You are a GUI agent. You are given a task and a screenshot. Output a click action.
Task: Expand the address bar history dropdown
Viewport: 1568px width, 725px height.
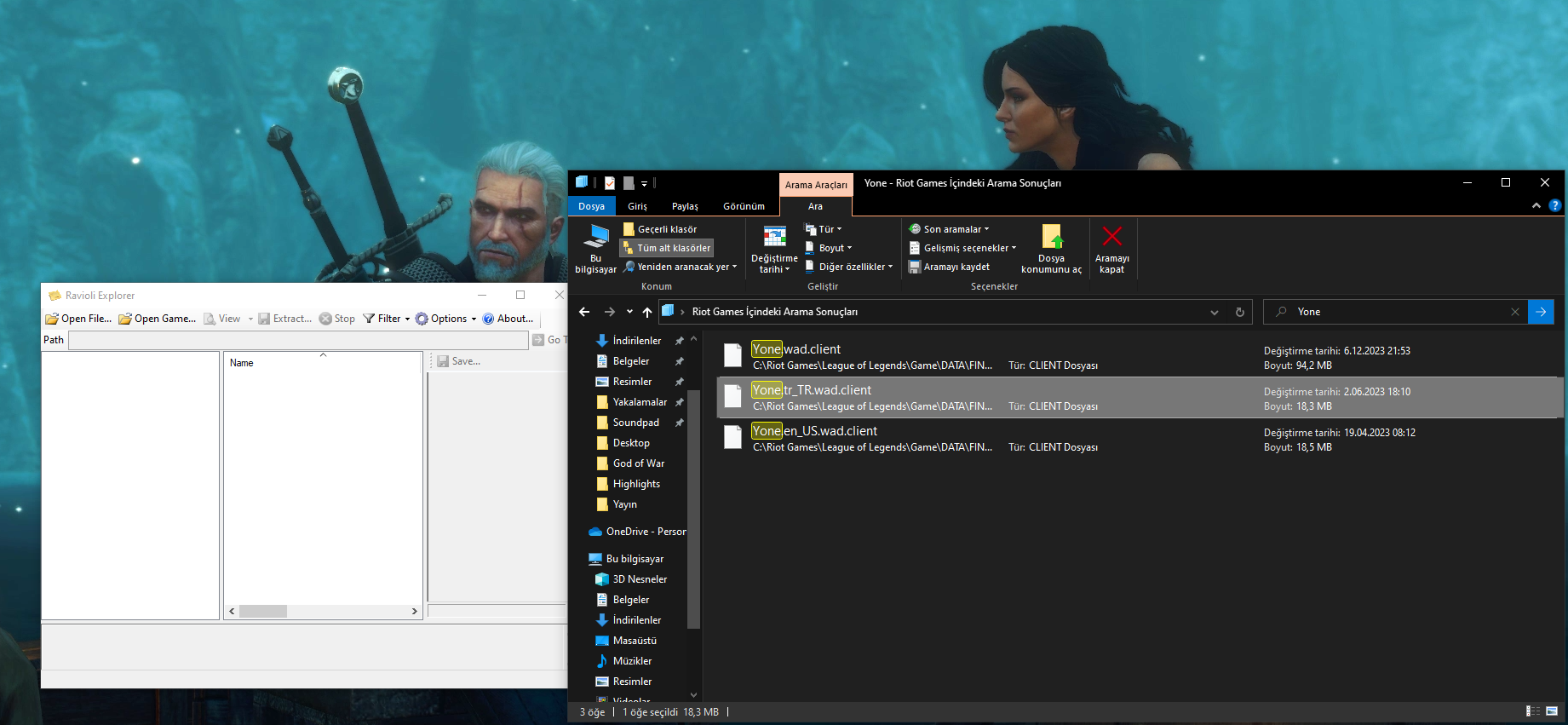point(1215,312)
